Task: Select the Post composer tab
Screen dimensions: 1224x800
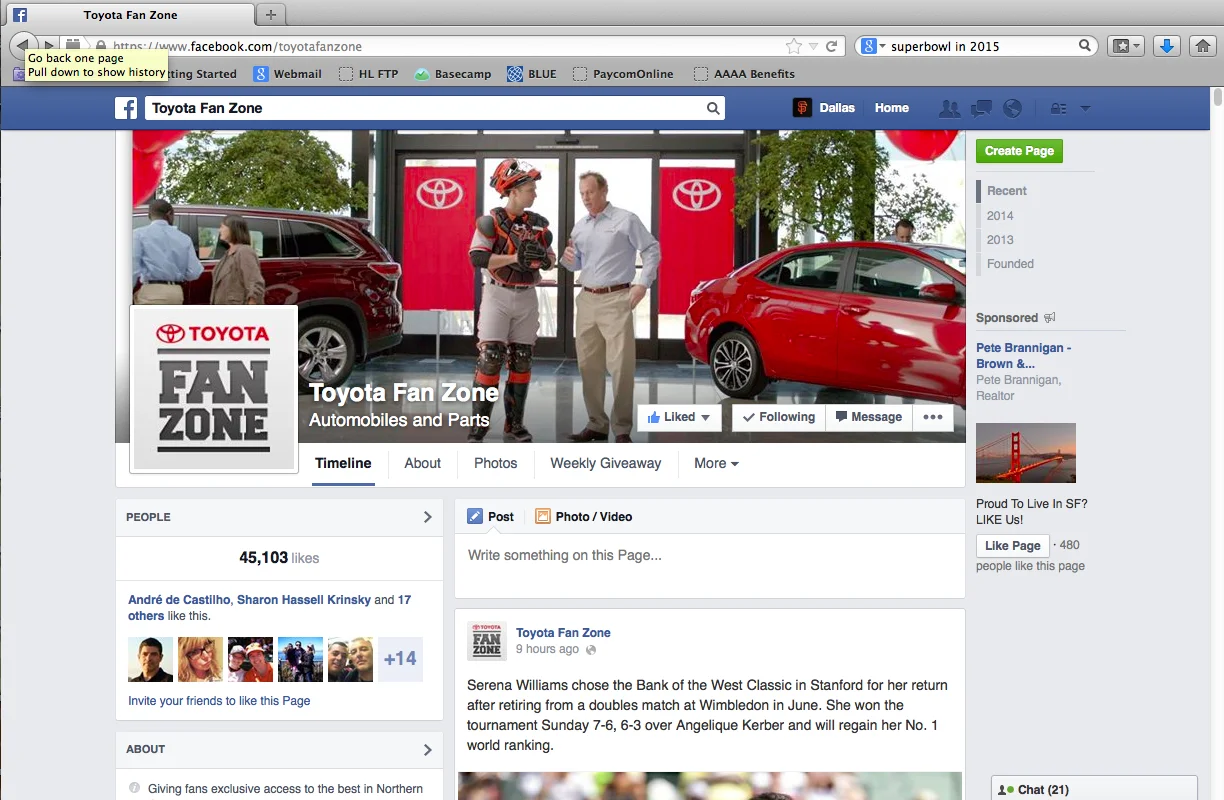Action: pyautogui.click(x=491, y=517)
